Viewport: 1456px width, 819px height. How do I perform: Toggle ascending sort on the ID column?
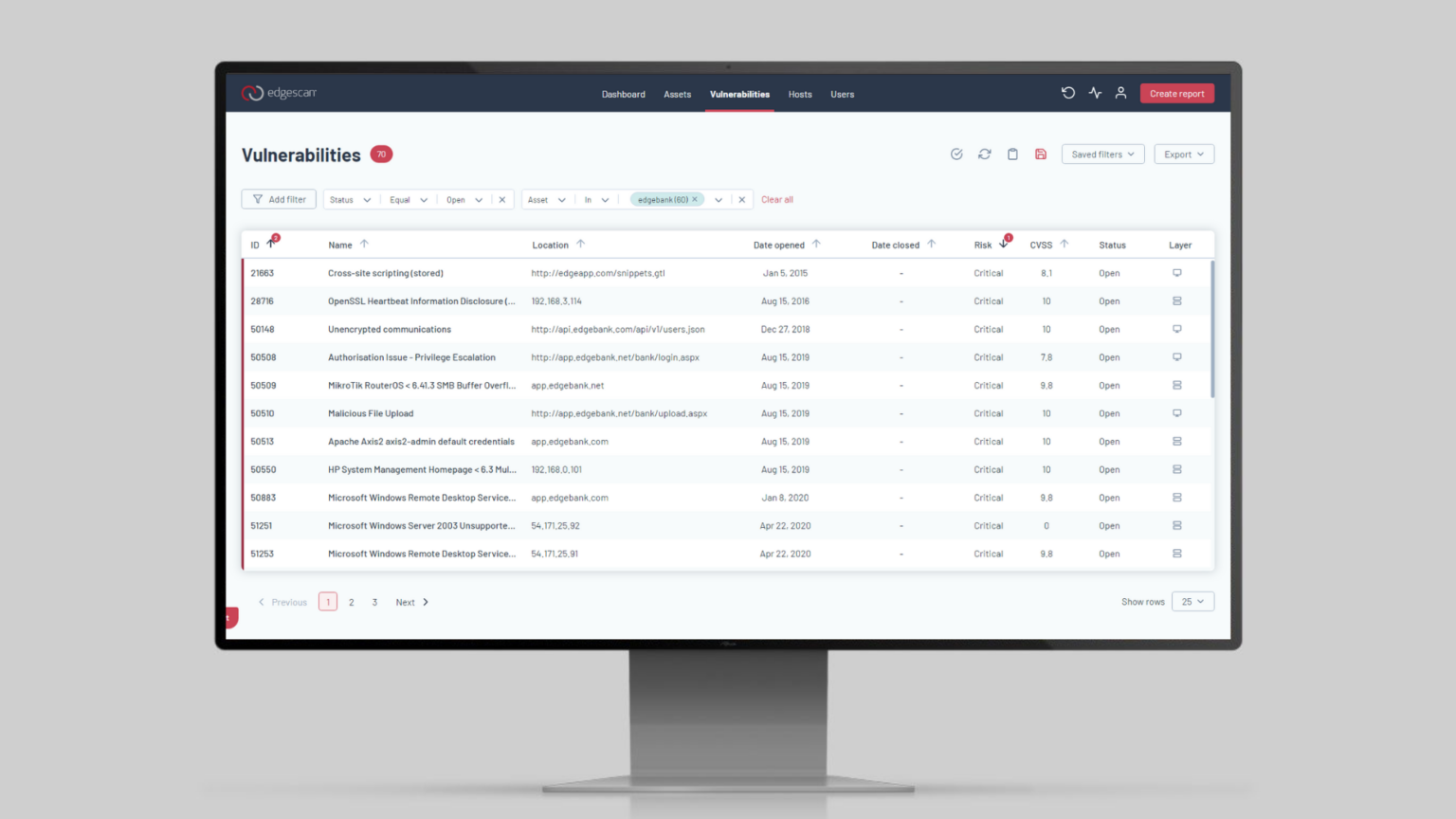tap(268, 244)
